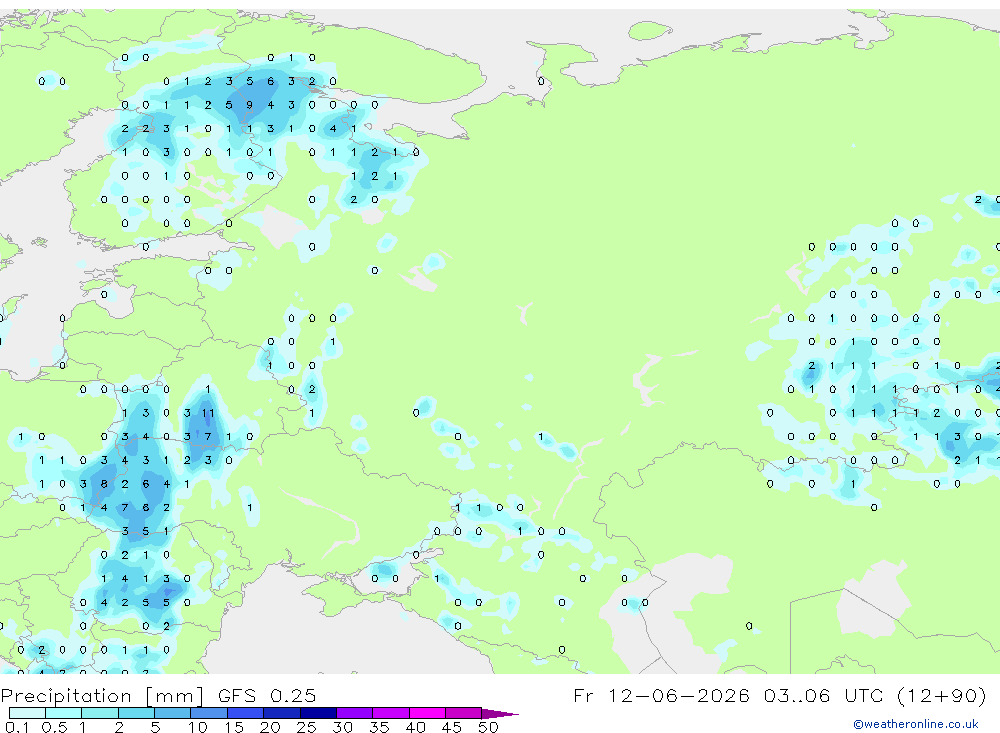Click the '50' legend scale label
Image resolution: width=1000 pixels, height=733 pixels.
[488, 727]
